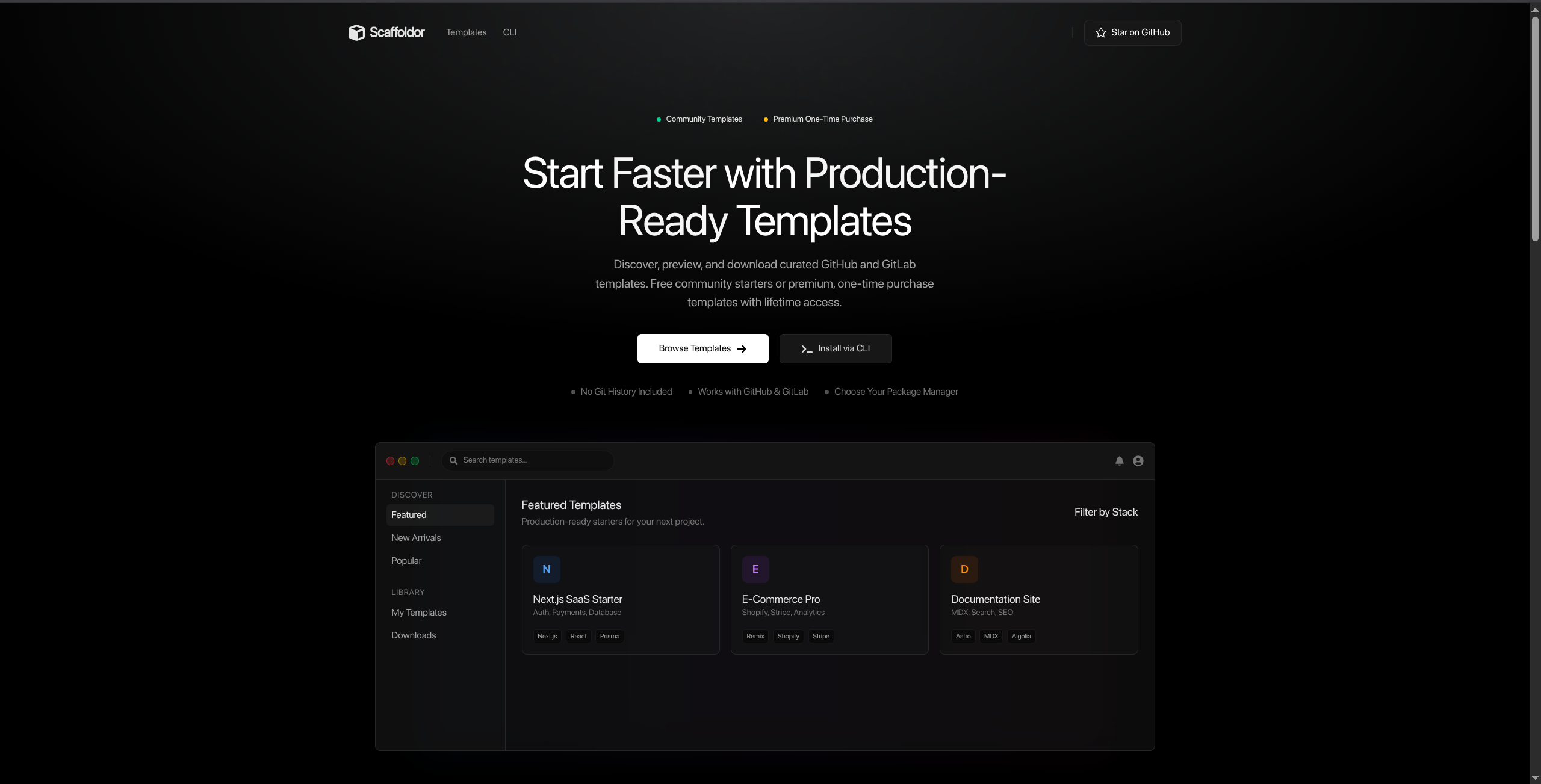Select the E icon on E-Commerce Pro card
This screenshot has width=1541, height=784.
755,569
